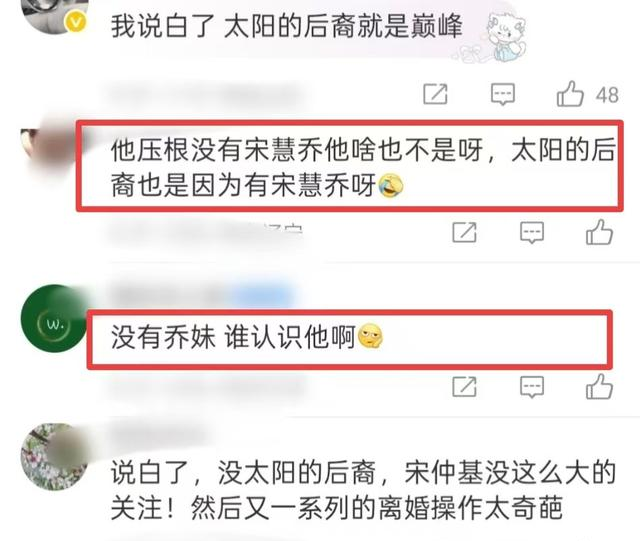This screenshot has height=541, width=640.
Task: Open replies on the 巅峰 comment
Action: (x=502, y=94)
